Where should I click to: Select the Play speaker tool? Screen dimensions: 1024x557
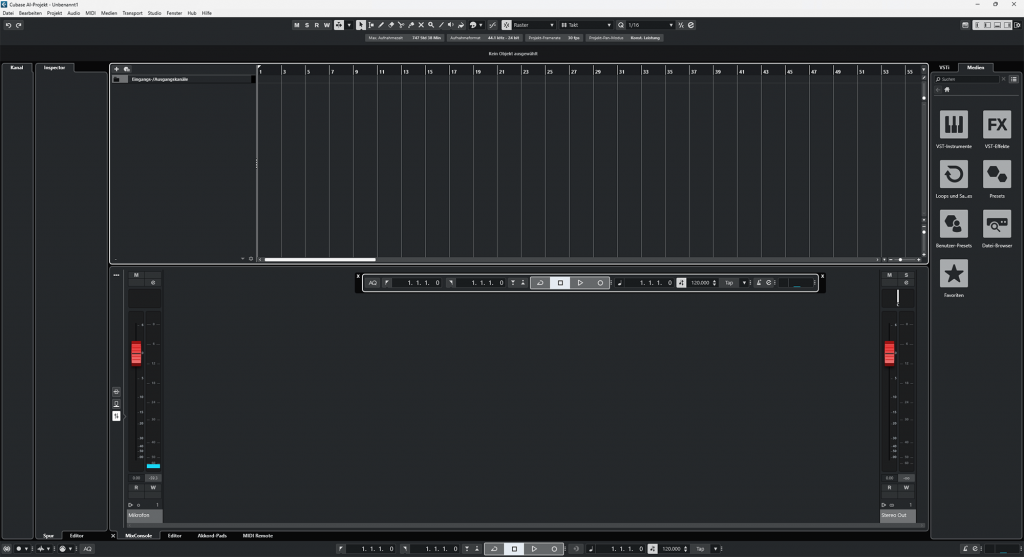click(451, 25)
